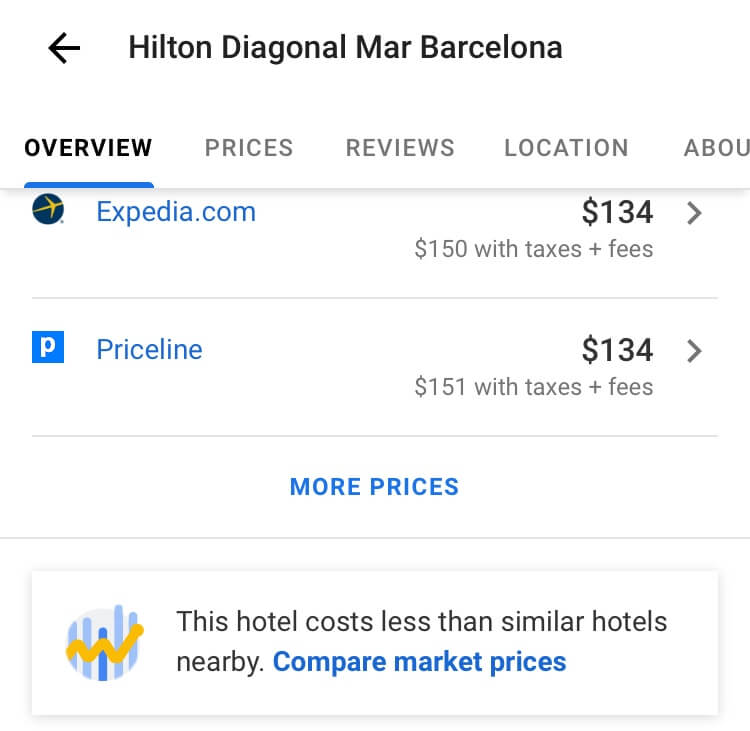Click the Priceline logo icon

48,348
